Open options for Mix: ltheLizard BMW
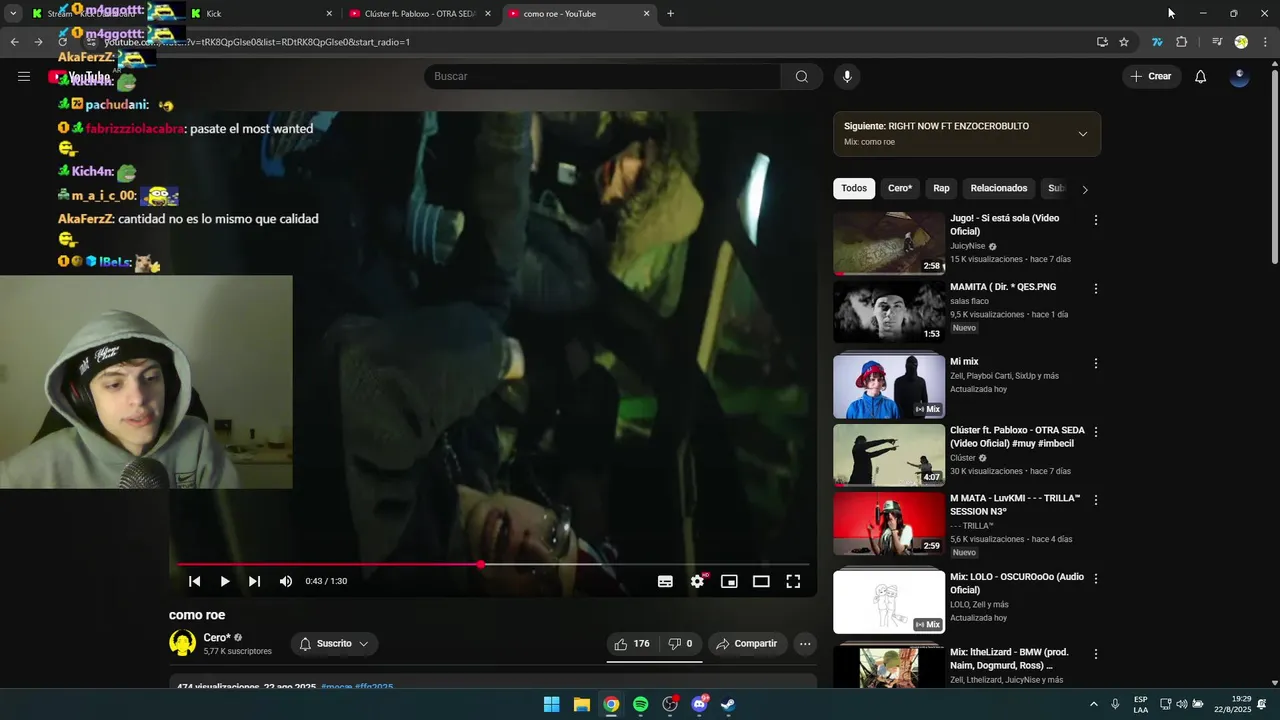 coord(1096,654)
